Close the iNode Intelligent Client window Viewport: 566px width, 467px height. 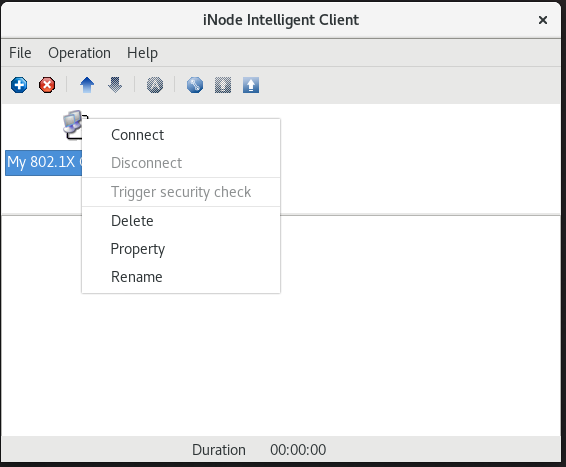543,20
